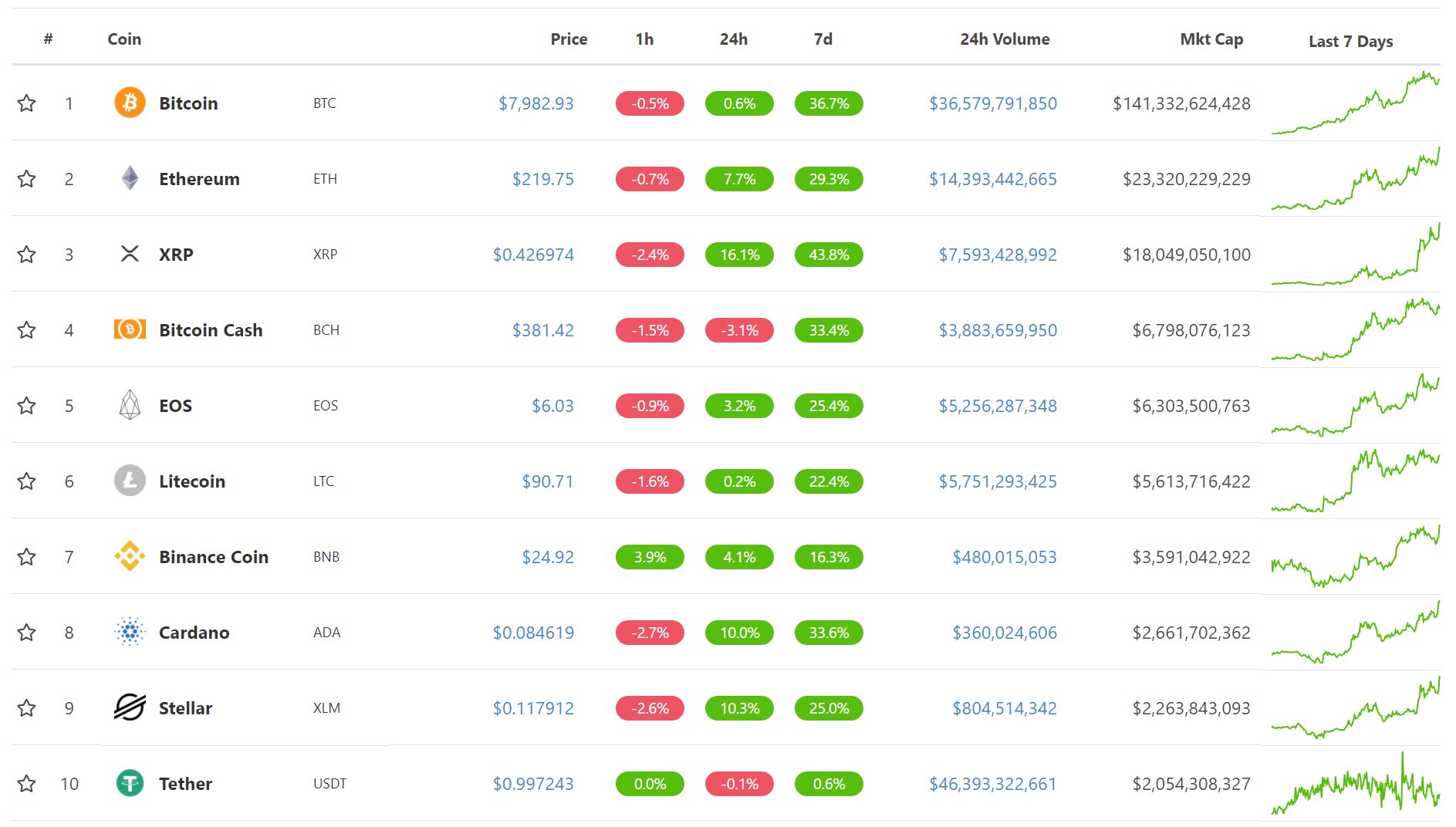Mark EOS as favorite
Screen dimensions: 1456x827
(27, 405)
